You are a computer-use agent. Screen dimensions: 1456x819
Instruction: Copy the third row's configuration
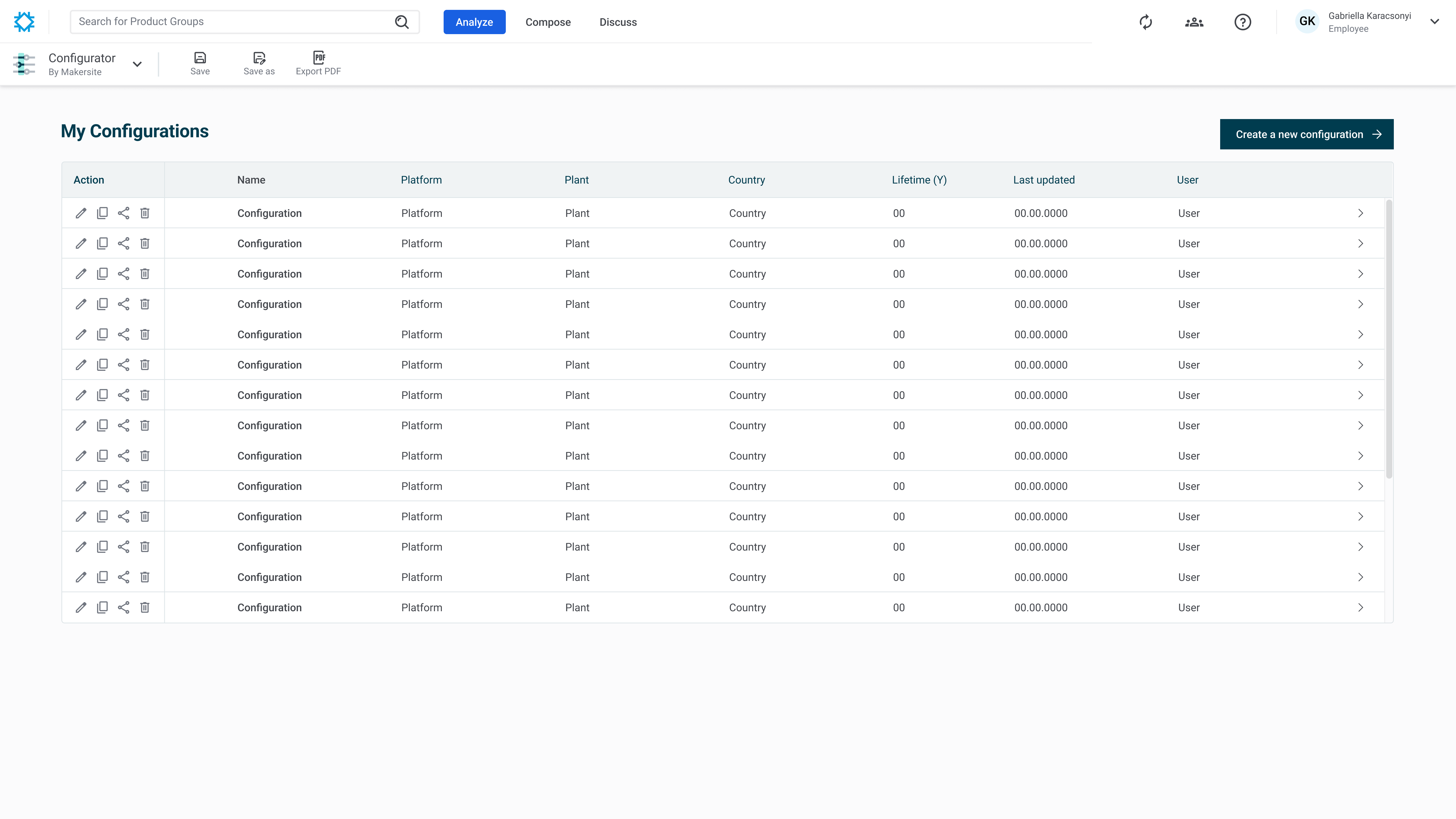point(102,274)
